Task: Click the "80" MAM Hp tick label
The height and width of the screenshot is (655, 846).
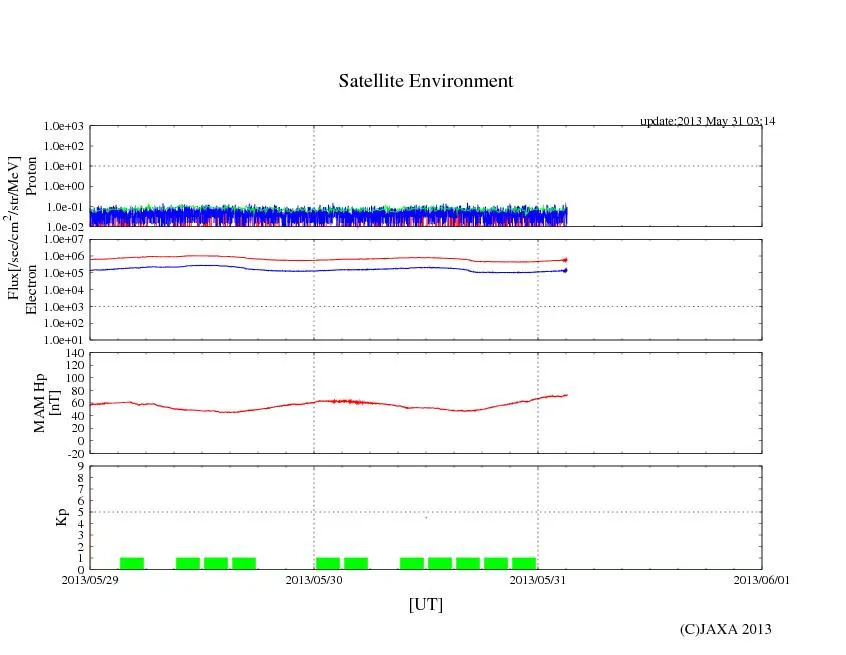Action: [x=78, y=391]
